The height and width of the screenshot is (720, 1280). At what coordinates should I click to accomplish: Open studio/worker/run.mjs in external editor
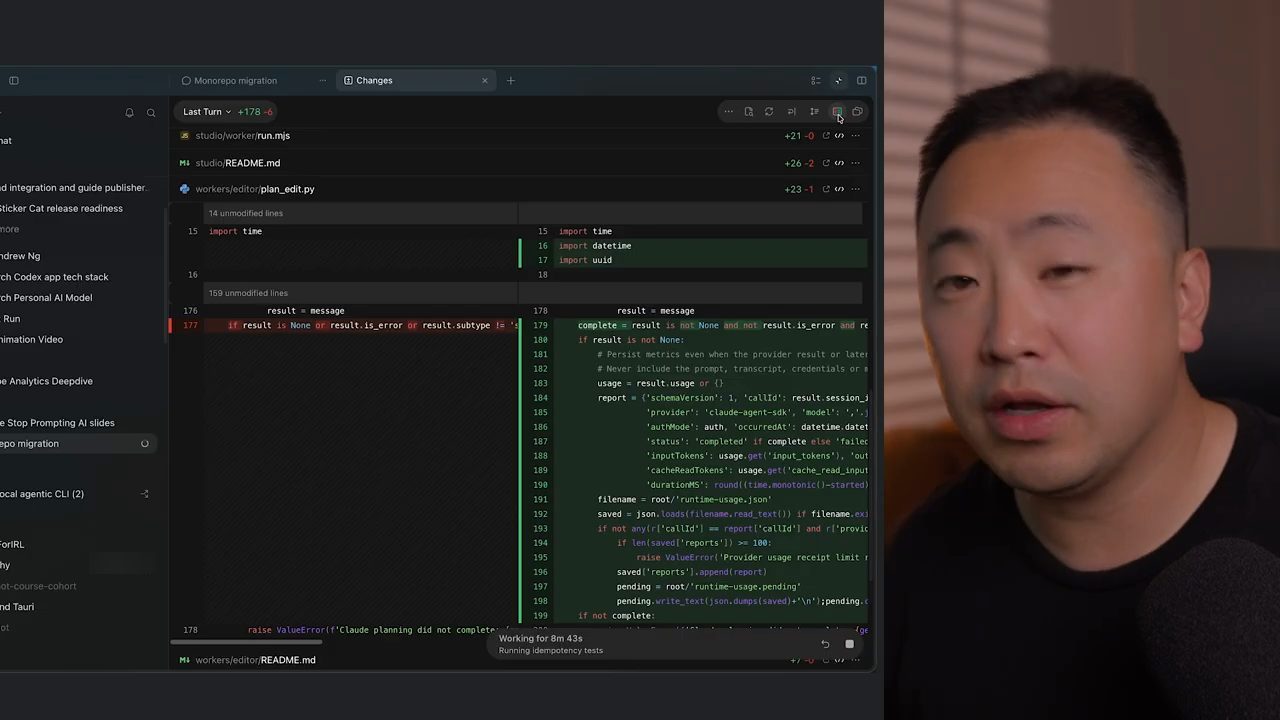826,136
